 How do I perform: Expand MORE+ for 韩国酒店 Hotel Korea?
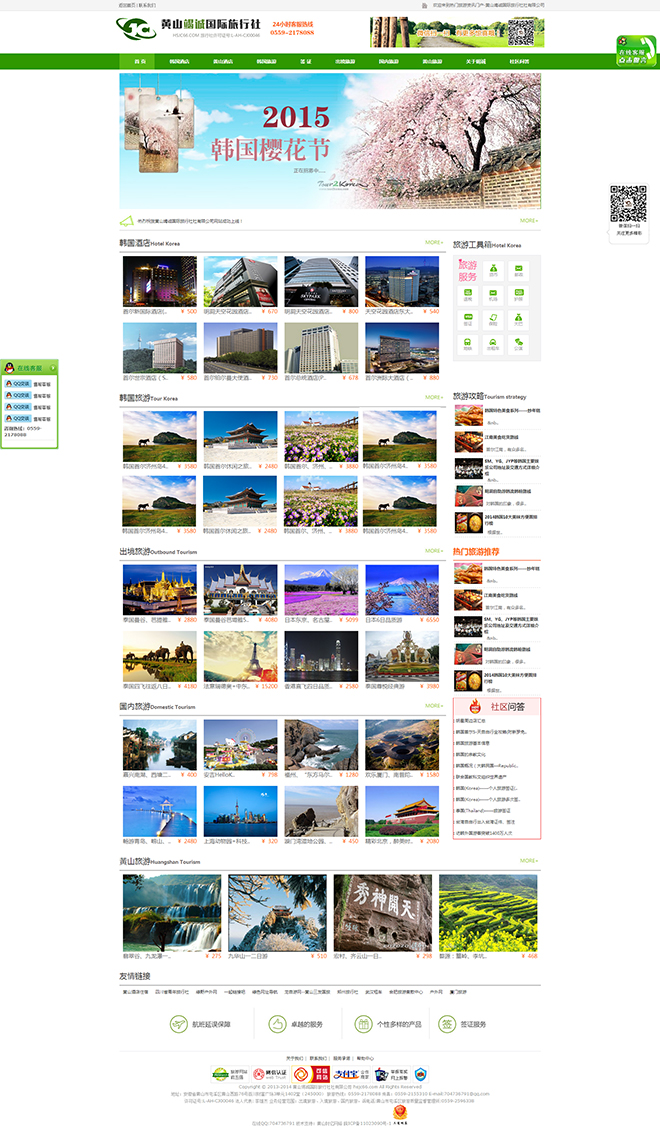[433, 243]
